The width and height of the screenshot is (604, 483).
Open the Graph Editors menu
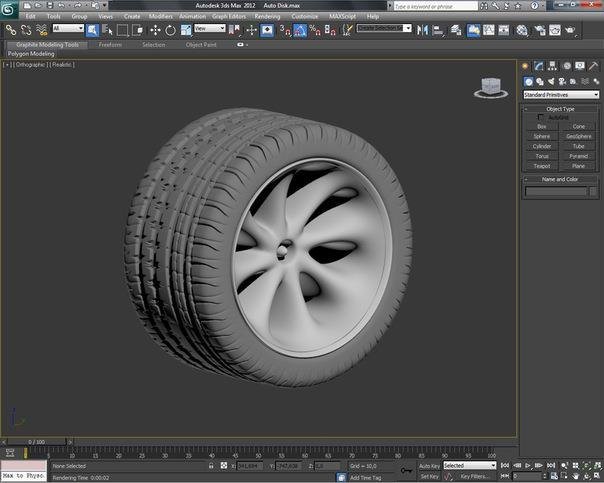tap(229, 16)
